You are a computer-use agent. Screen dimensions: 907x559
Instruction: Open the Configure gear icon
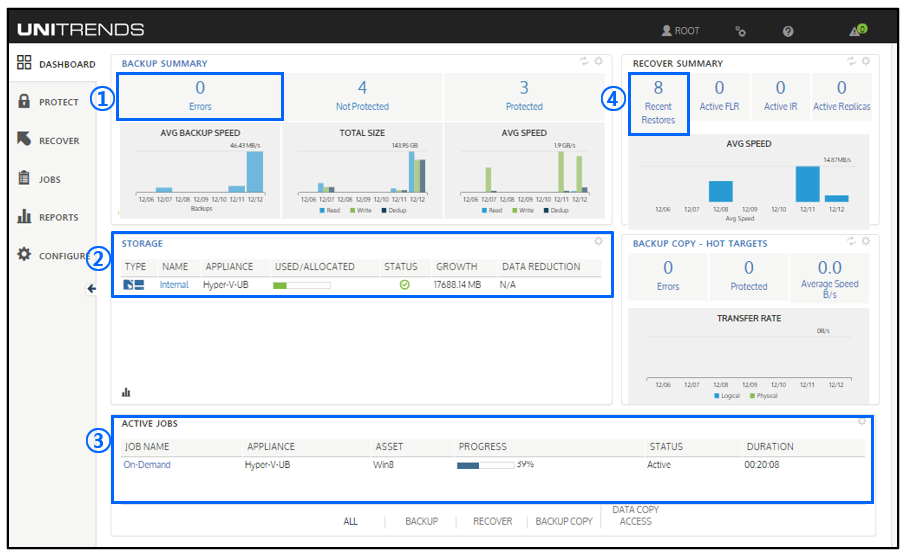point(24,254)
